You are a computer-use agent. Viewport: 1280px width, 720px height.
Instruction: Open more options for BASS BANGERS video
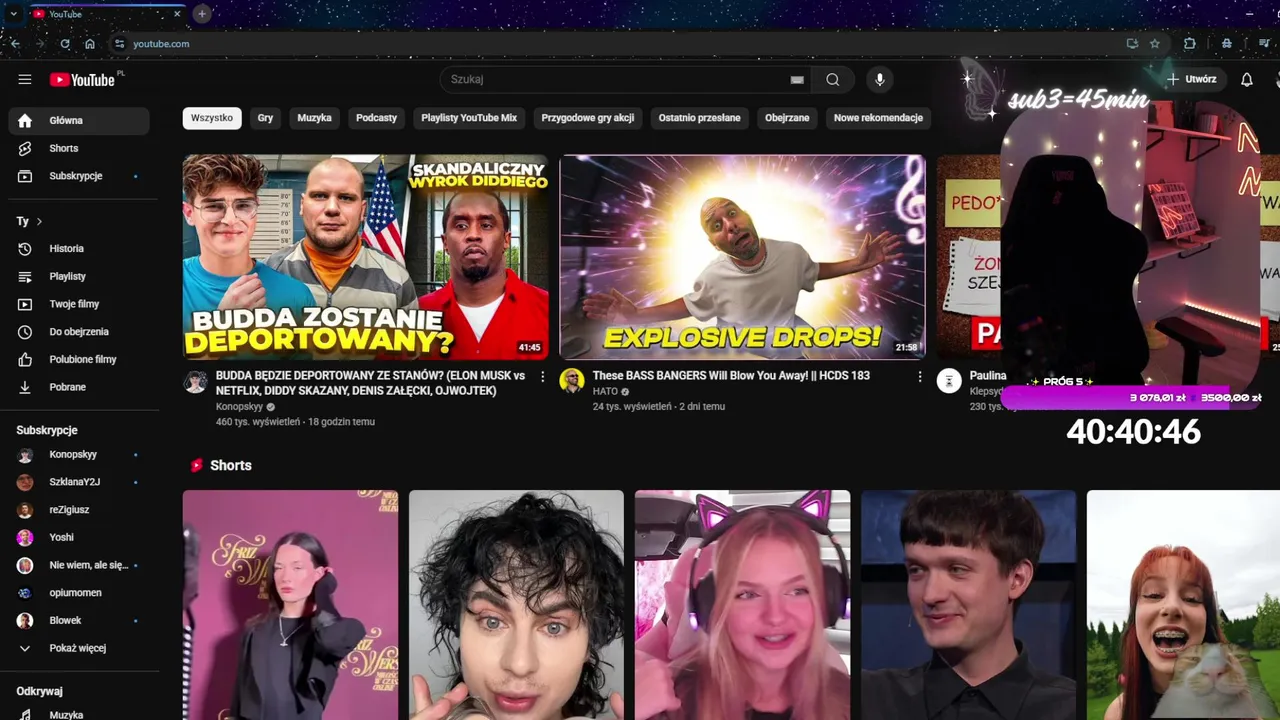pos(920,377)
